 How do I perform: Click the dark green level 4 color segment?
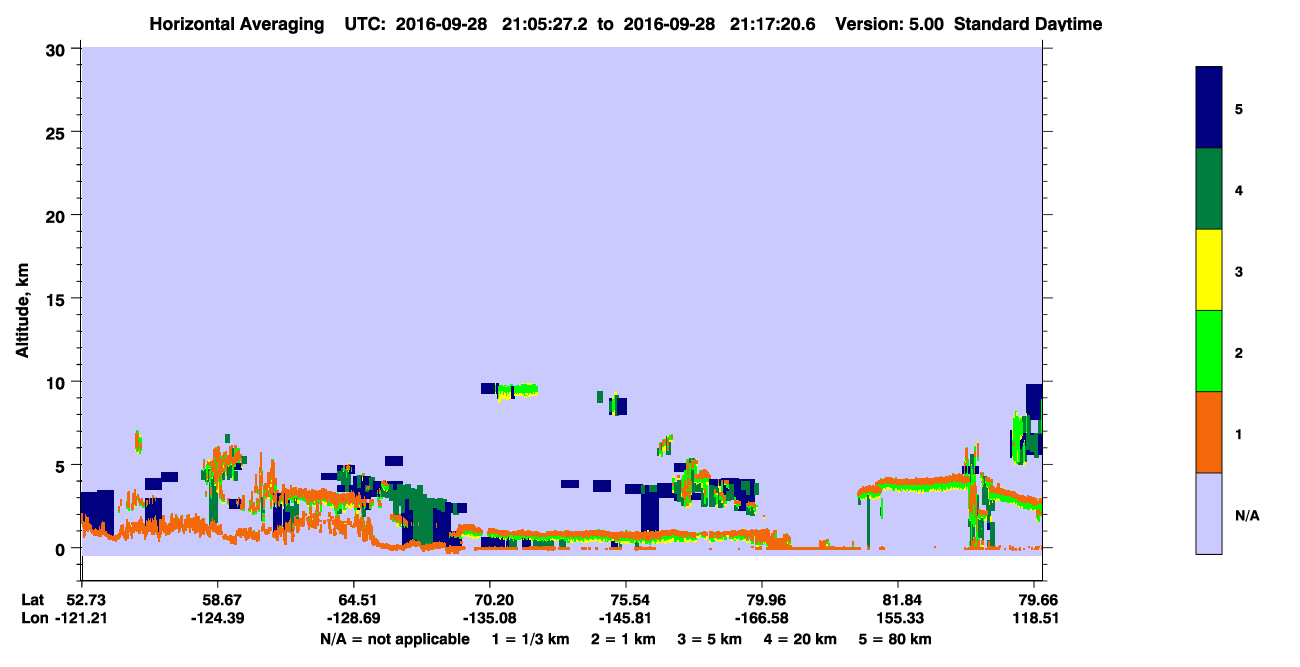(1209, 189)
